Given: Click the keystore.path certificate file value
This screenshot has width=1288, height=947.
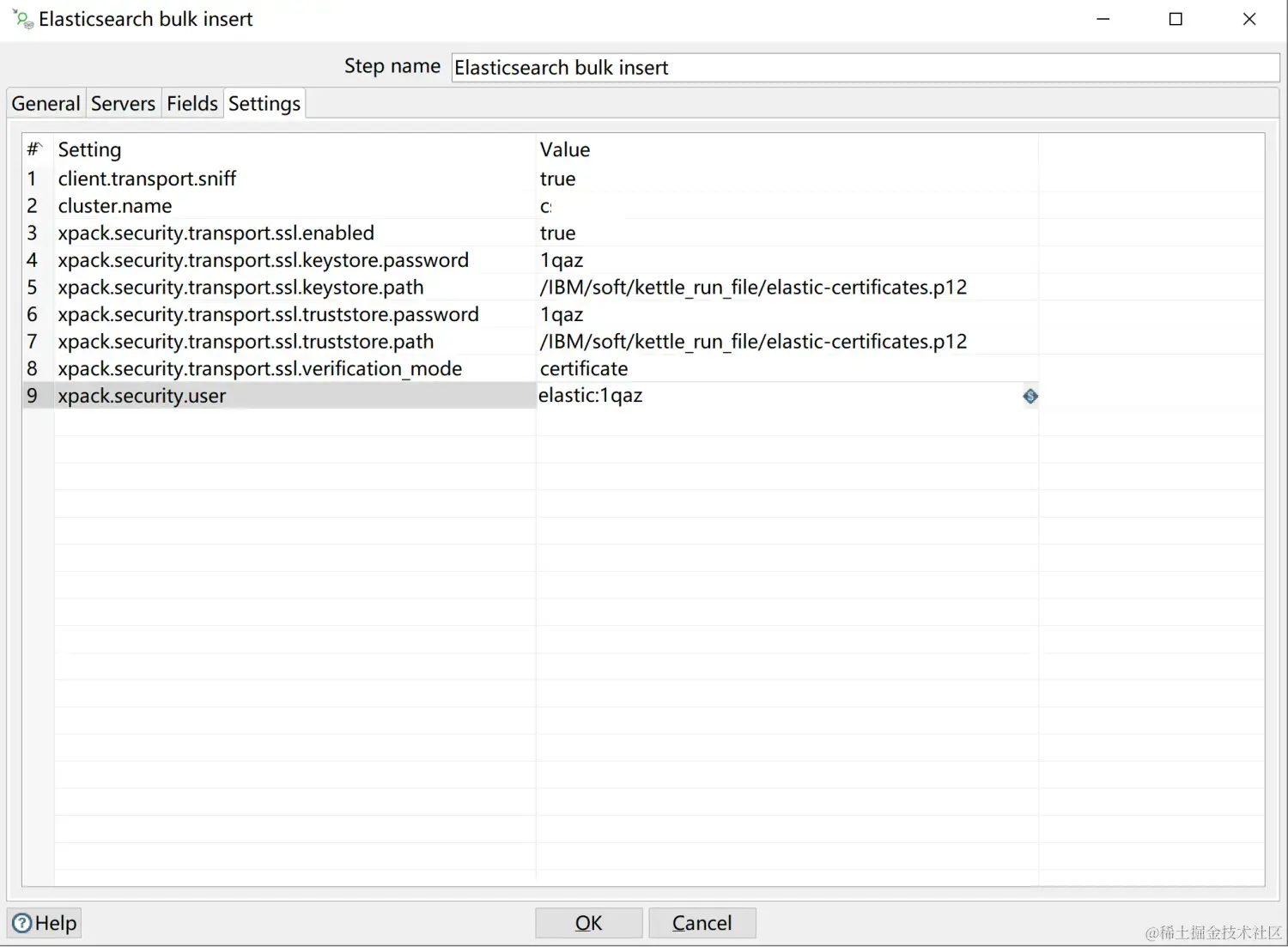Looking at the screenshot, I should 787,288.
